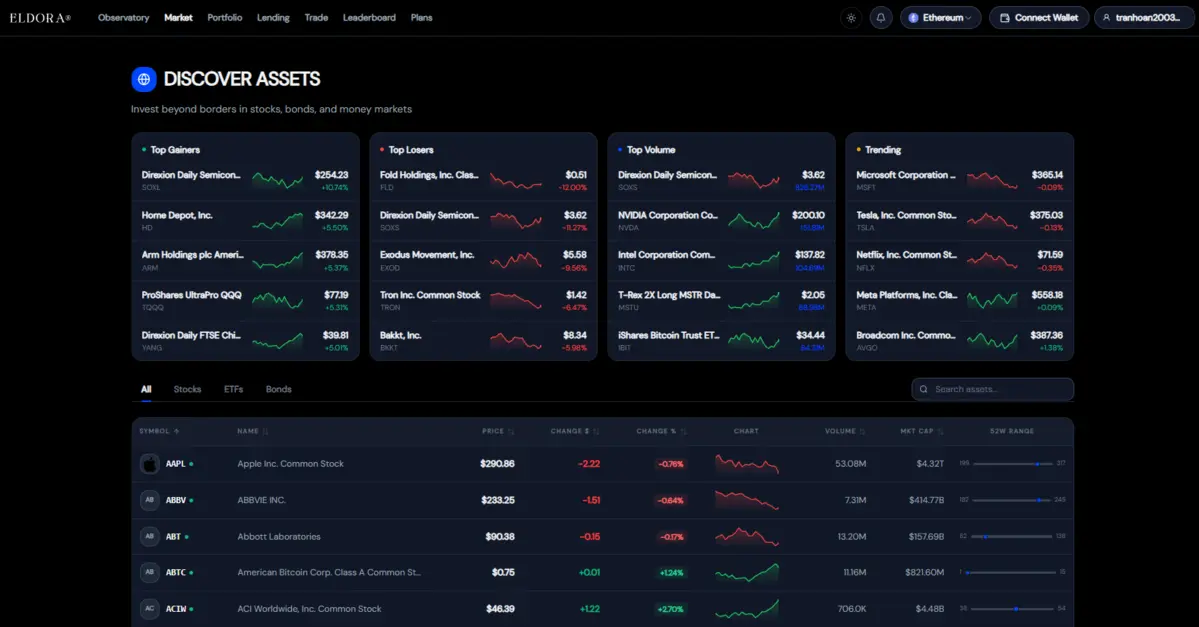
Task: Open the AAPL red sparkline chart
Action: [747, 463]
